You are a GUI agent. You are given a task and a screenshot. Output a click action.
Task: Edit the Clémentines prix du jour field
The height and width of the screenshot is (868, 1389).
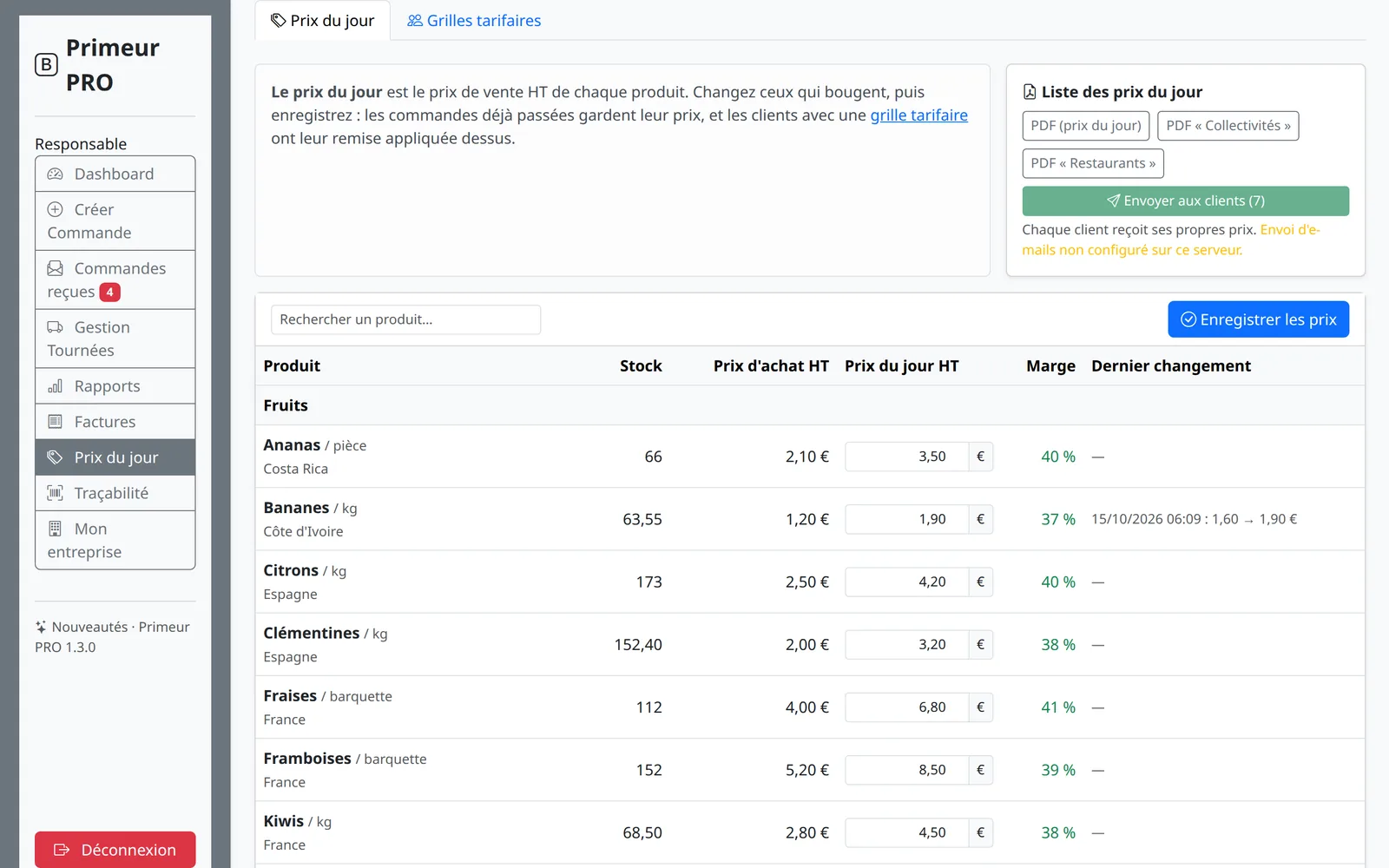point(907,644)
